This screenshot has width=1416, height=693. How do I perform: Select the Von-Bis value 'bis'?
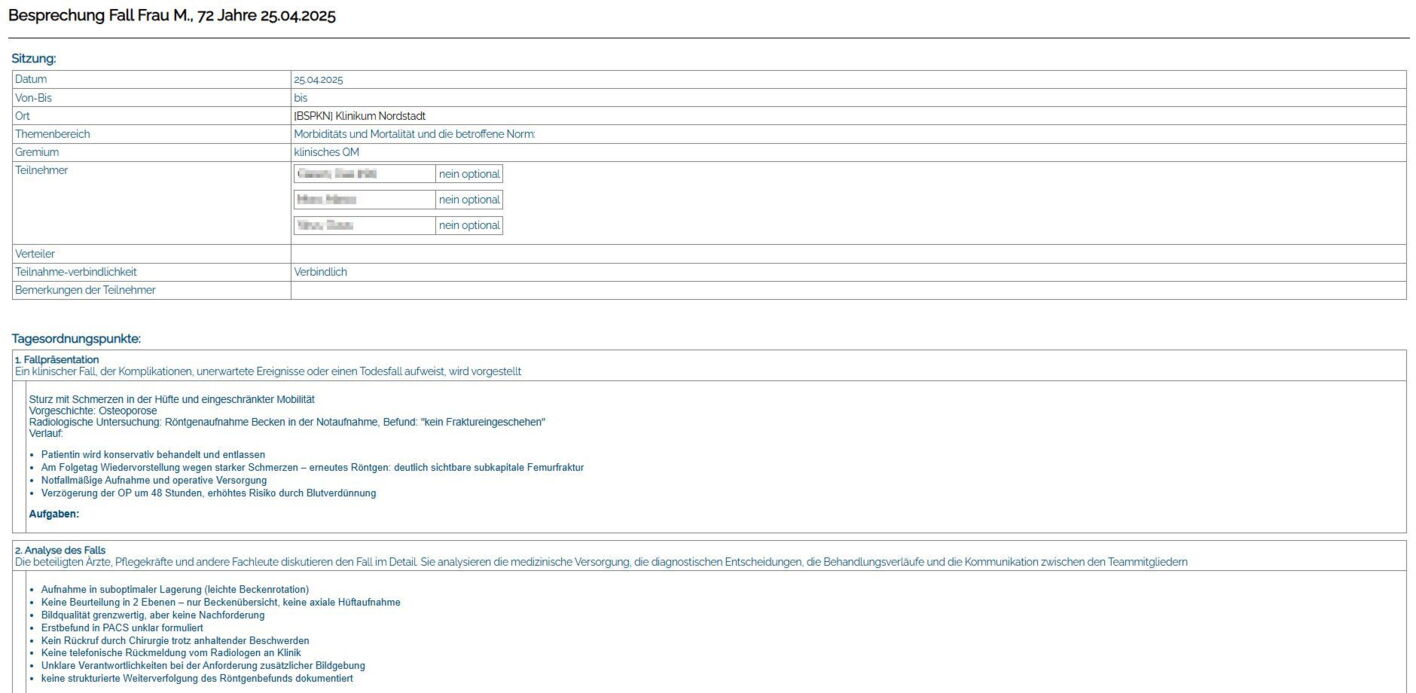300,98
